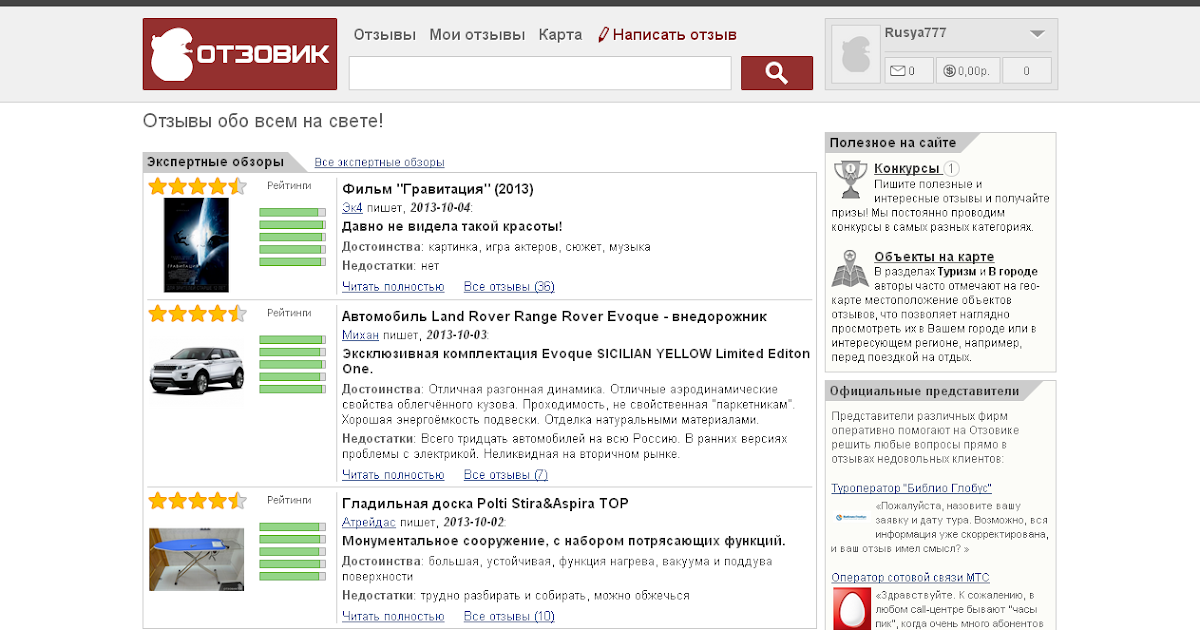Open the blue ironing board thumbnail
The image size is (1200, 630).
[x=197, y=559]
